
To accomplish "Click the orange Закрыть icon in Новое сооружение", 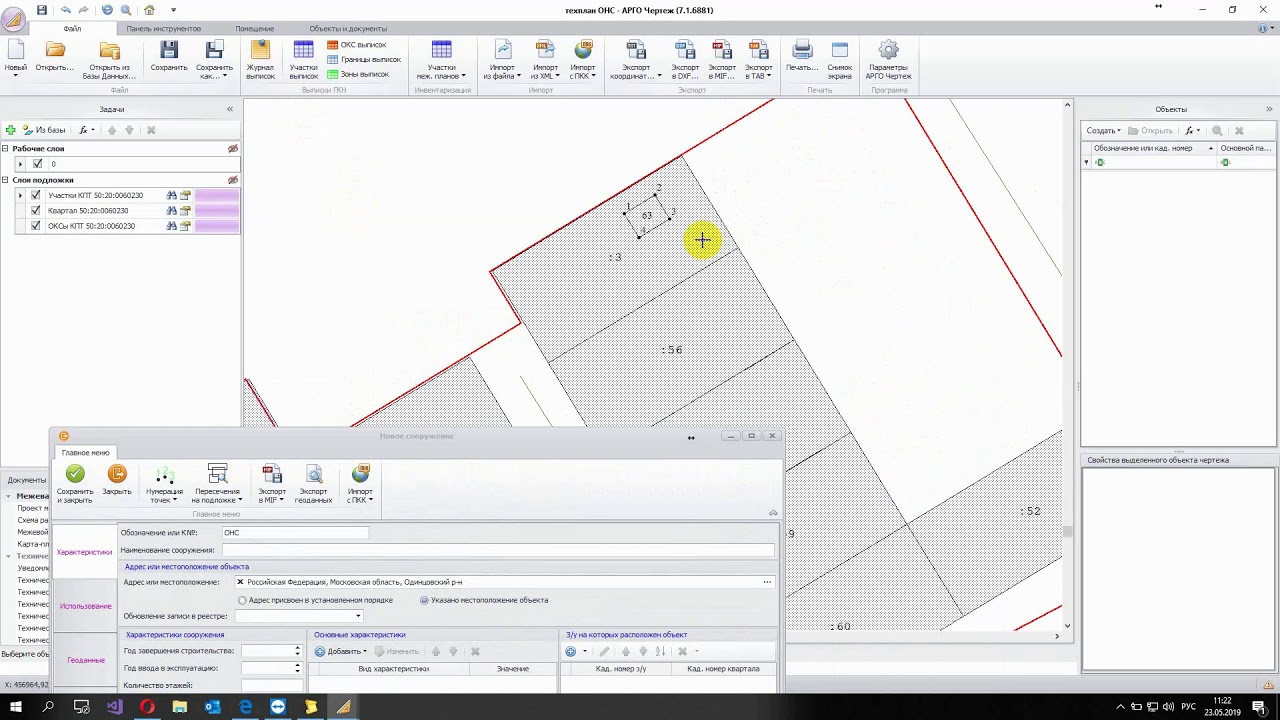I will (117, 474).
